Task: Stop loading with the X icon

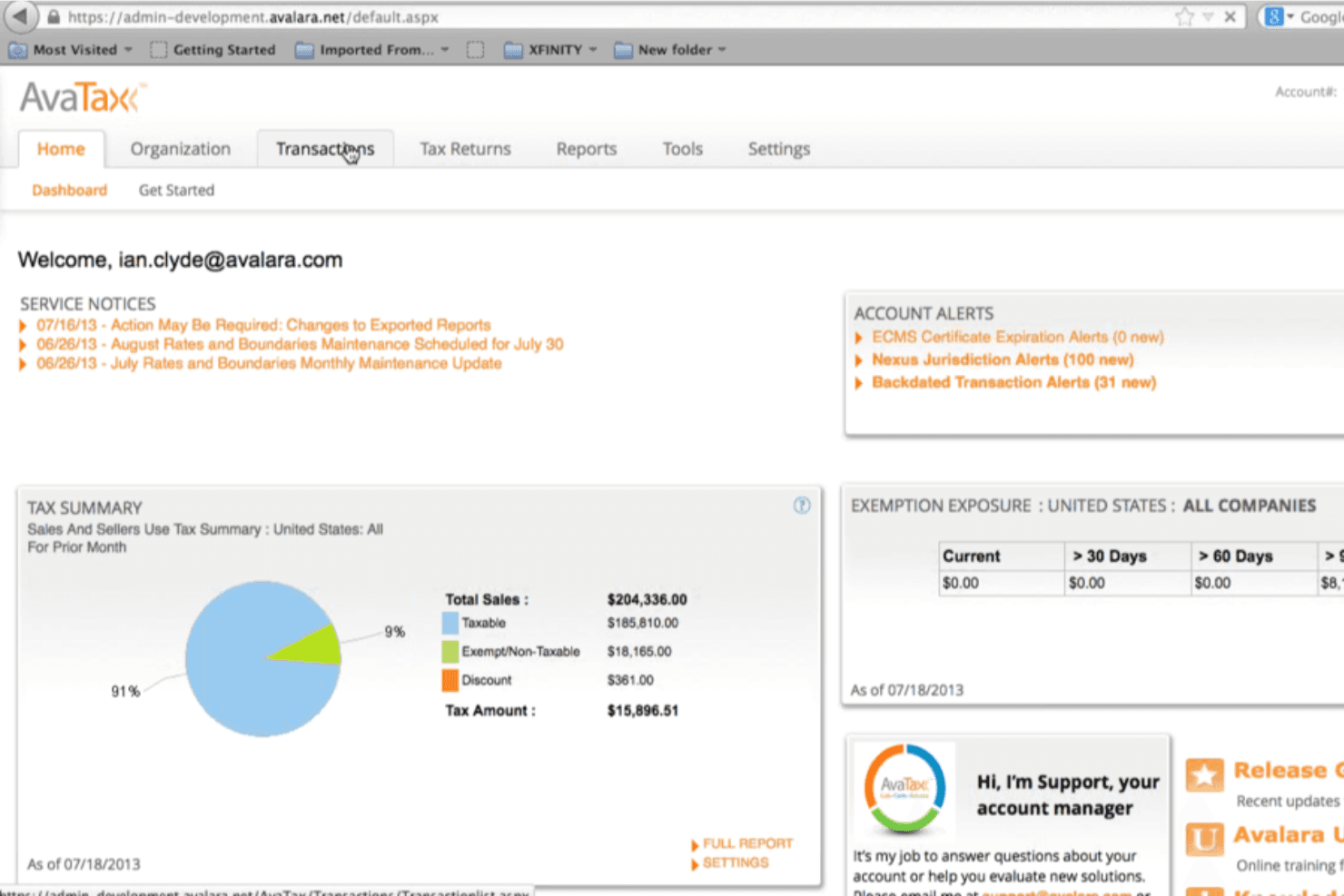Action: pos(1230,16)
